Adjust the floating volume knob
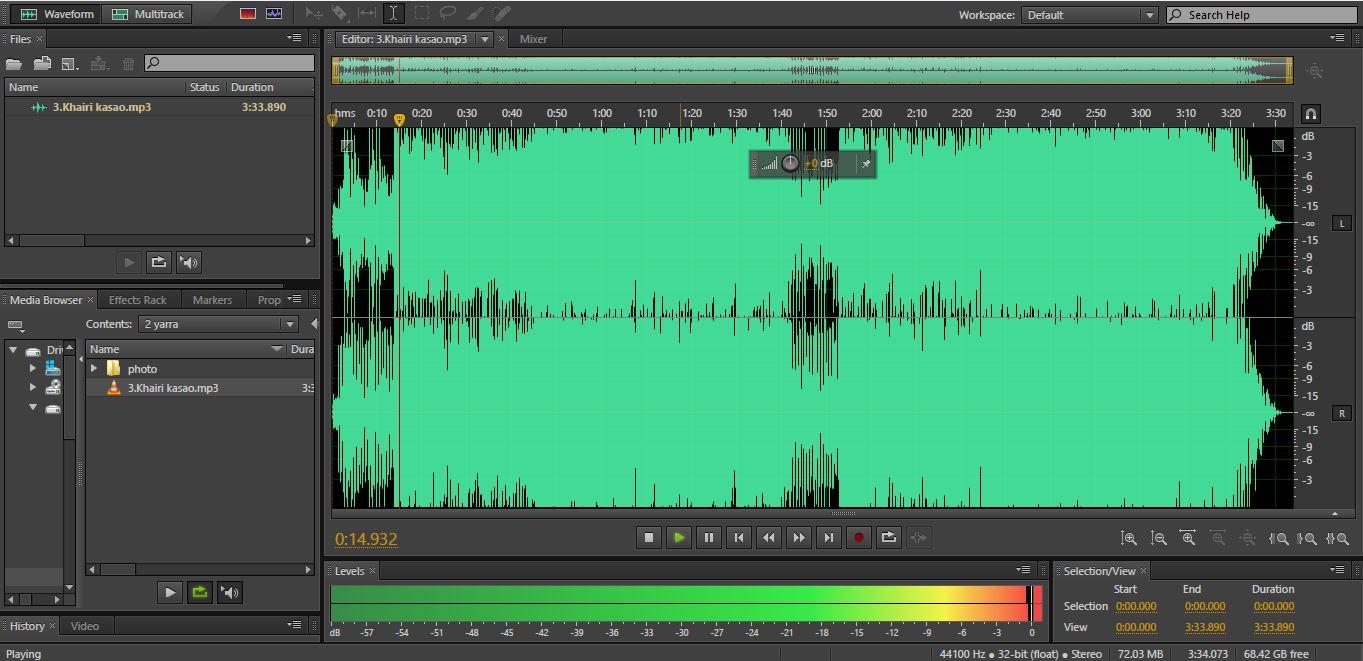The width and height of the screenshot is (1363, 661). (x=790, y=163)
